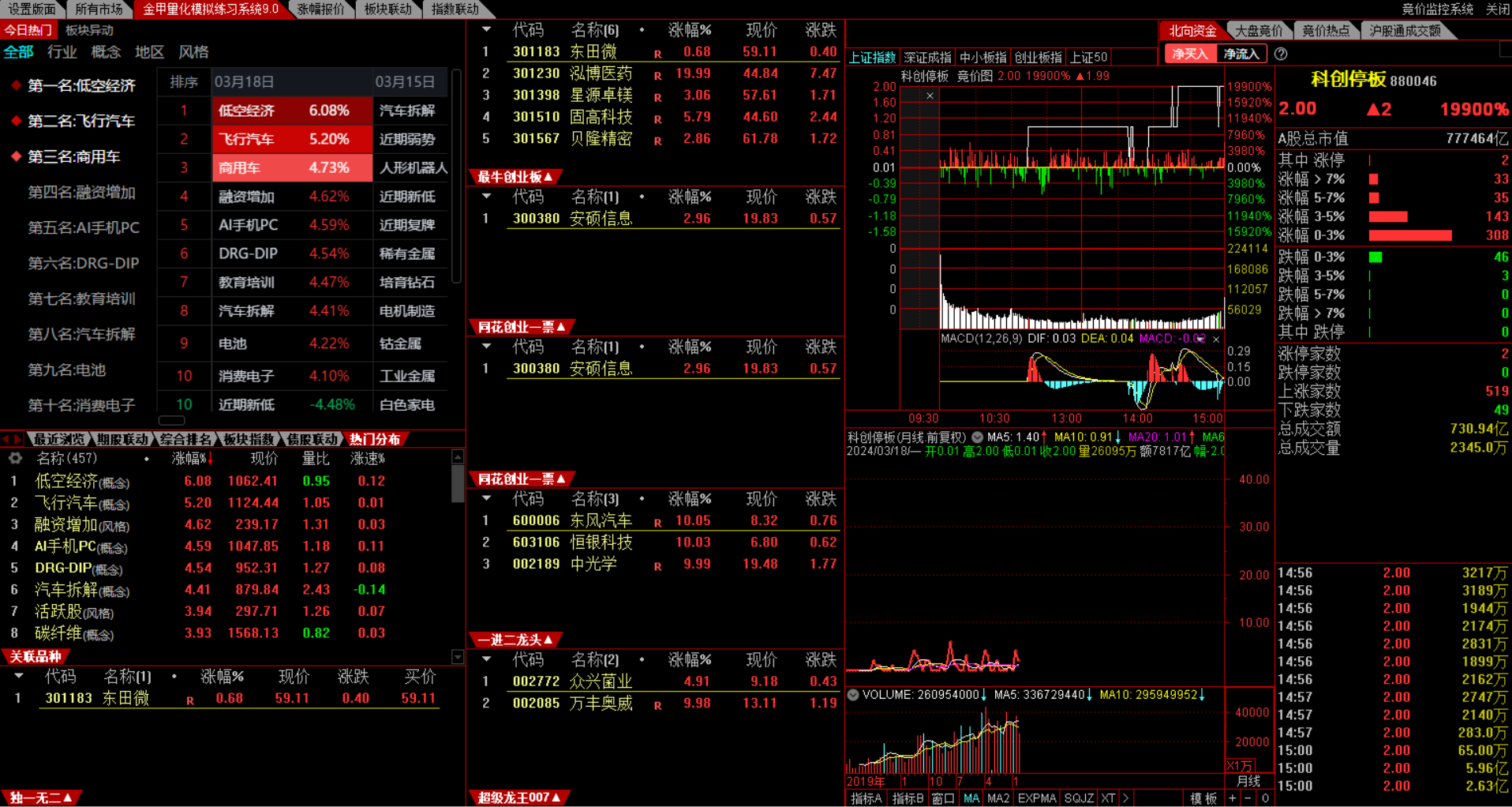Click the 竞价监控系统 link
Viewport: 1512px width, 807px height.
pyautogui.click(x=1437, y=9)
